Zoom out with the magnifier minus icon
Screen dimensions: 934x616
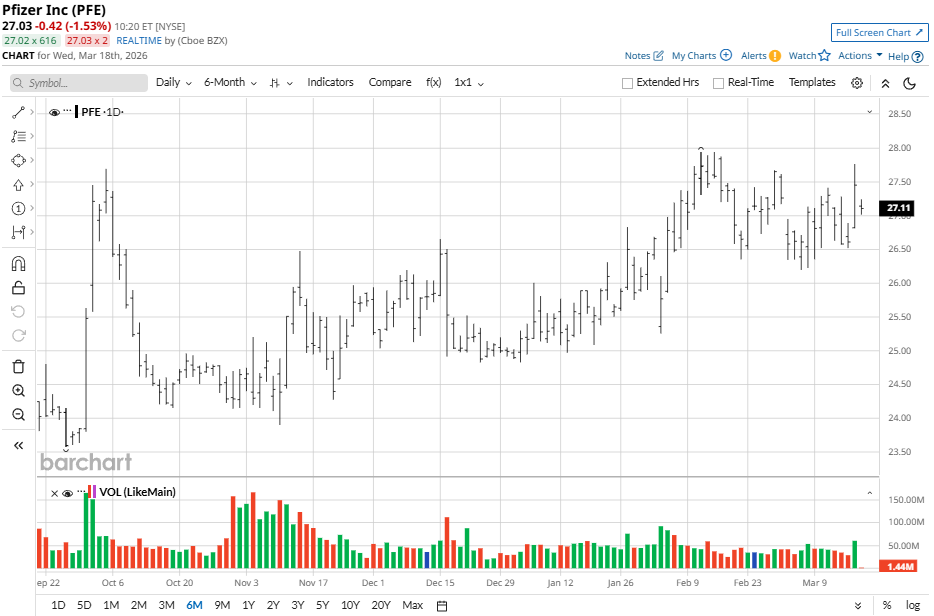[x=18, y=415]
